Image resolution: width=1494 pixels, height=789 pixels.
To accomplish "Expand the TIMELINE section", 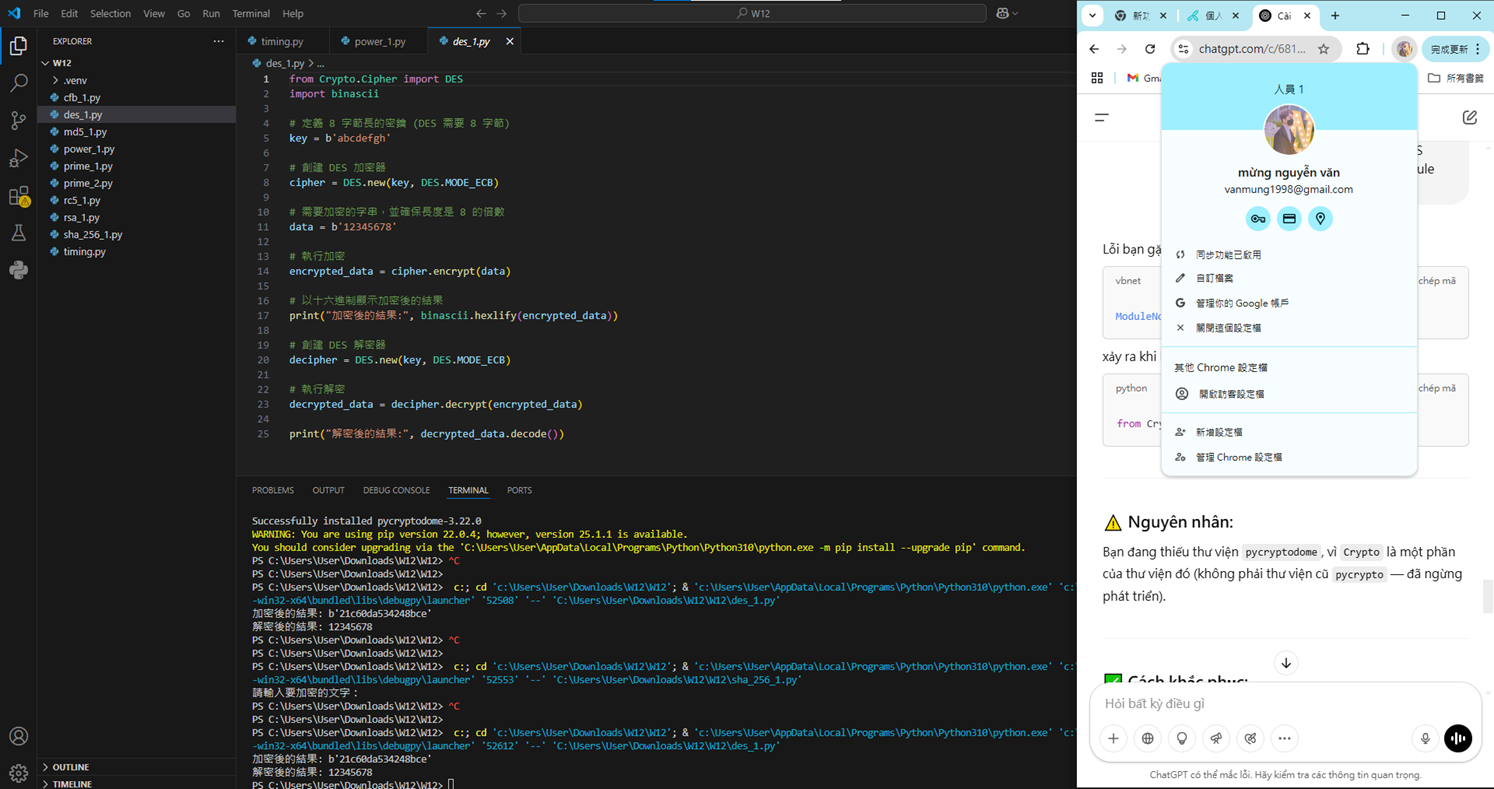I will click(x=71, y=784).
